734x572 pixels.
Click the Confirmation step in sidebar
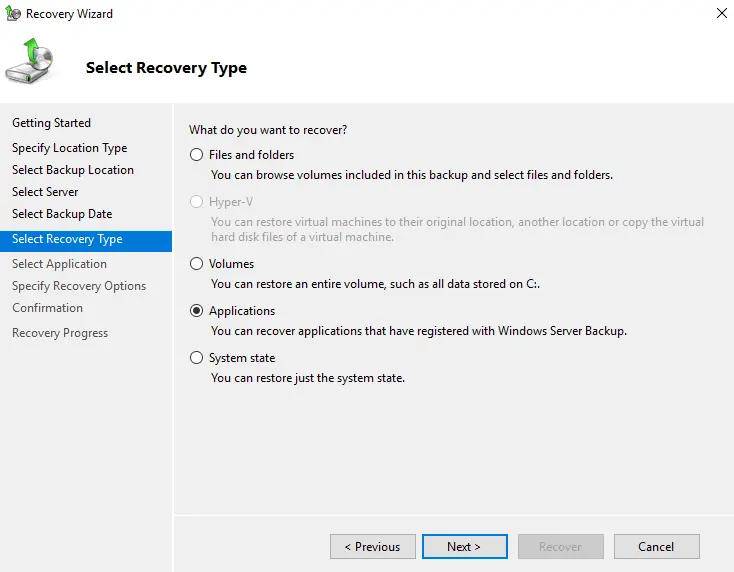47,308
